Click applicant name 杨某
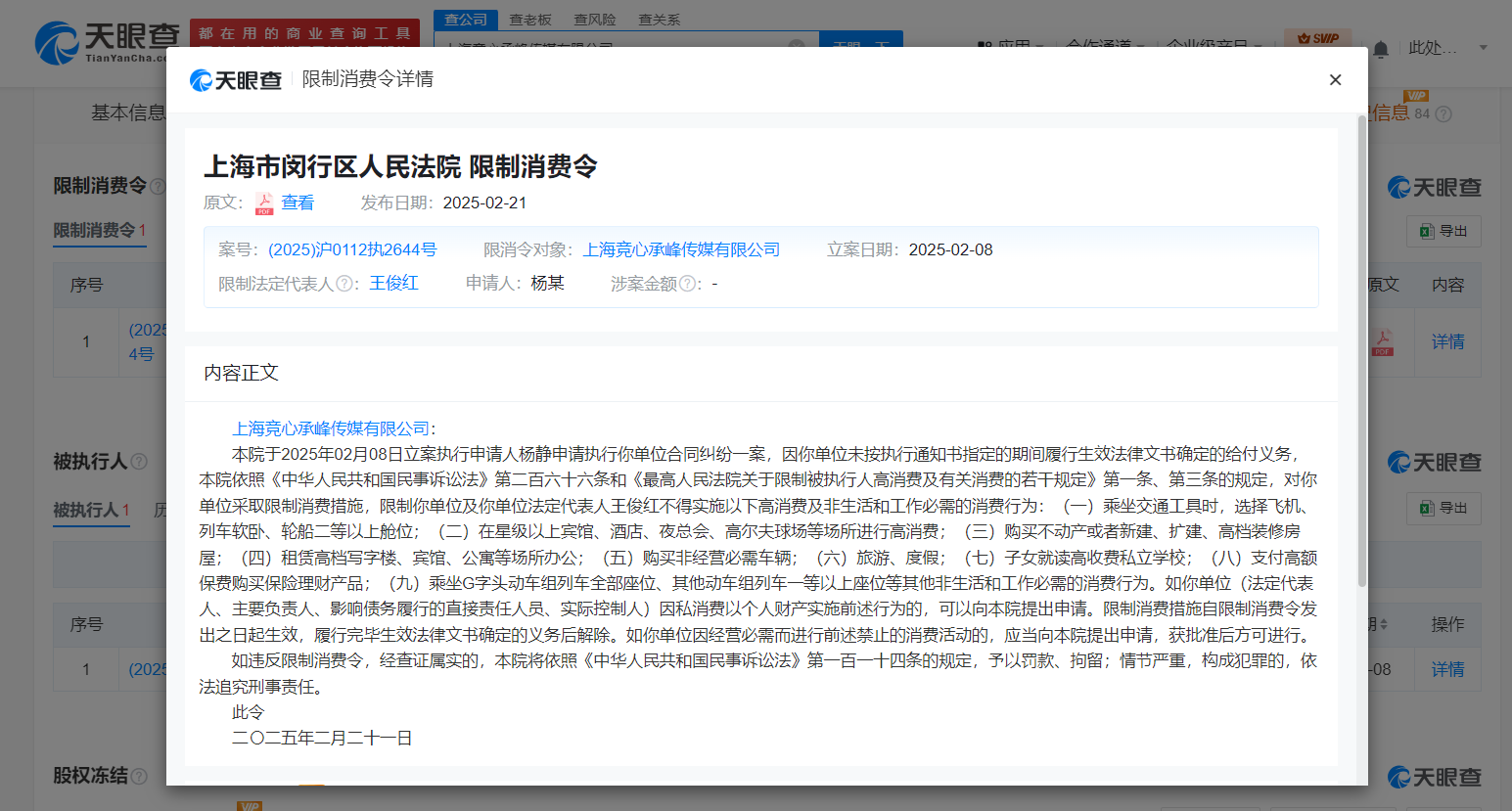This screenshot has width=1512, height=811. pyautogui.click(x=547, y=283)
